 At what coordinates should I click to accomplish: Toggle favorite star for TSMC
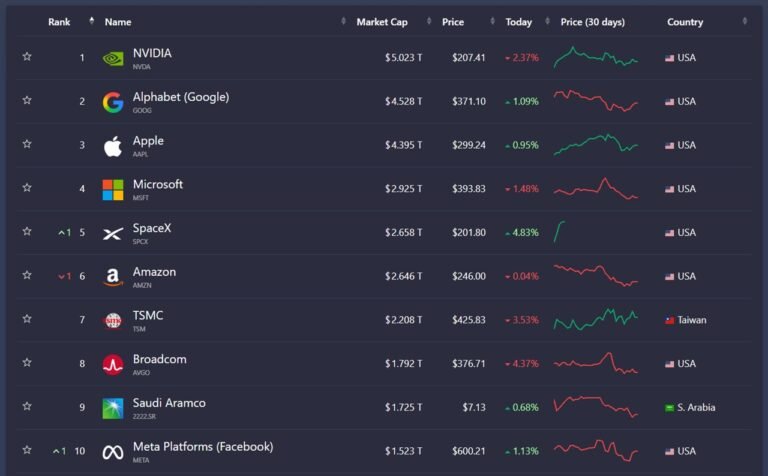[x=27, y=319]
